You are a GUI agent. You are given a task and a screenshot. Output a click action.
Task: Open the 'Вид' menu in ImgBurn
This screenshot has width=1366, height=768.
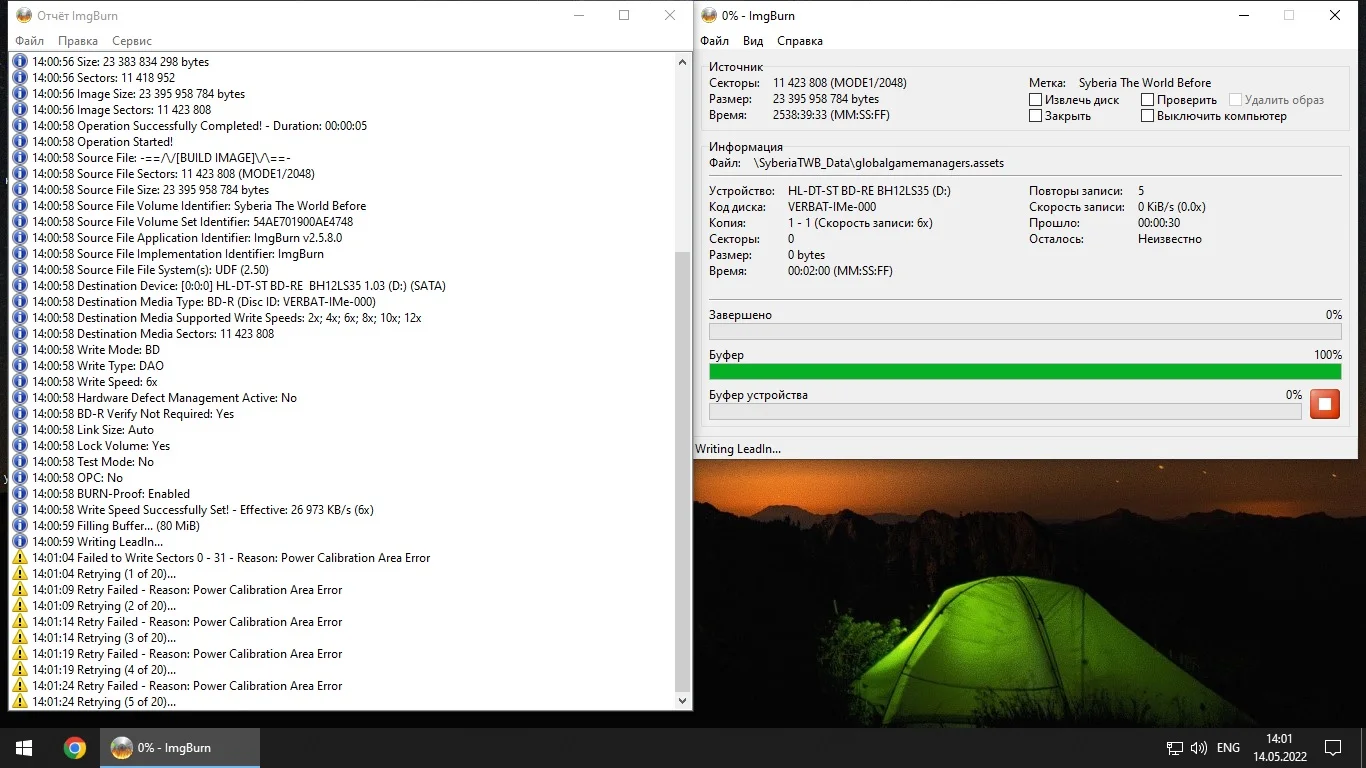tap(753, 41)
